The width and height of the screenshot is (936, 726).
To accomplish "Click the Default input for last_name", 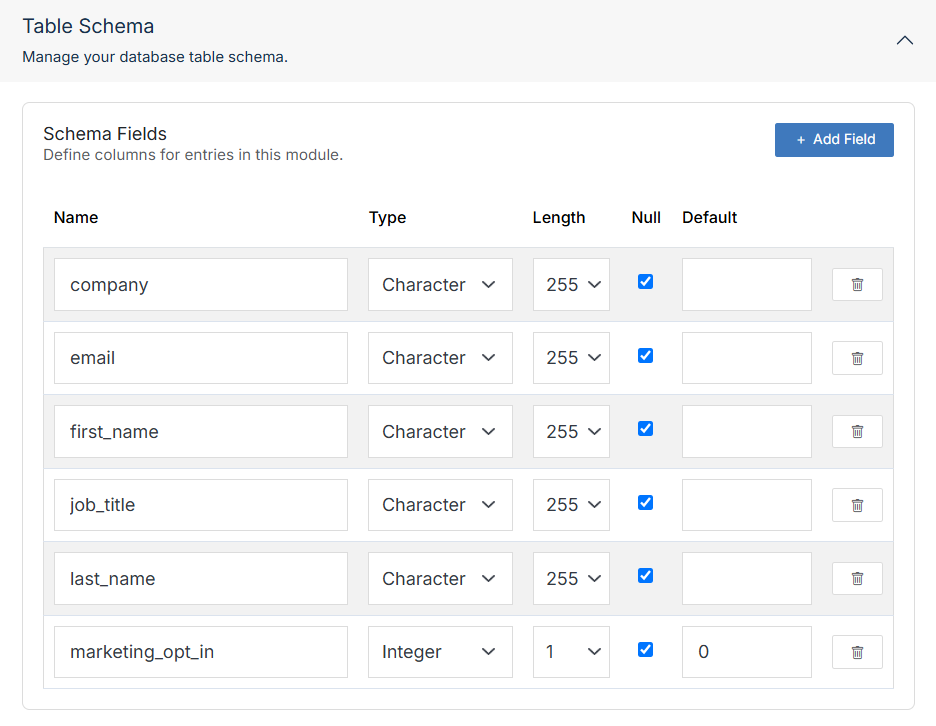I will [747, 579].
